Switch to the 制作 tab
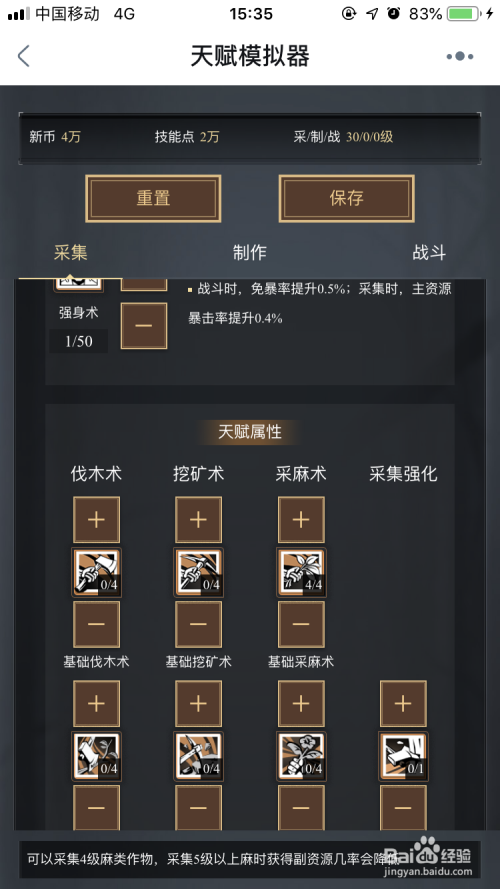The image size is (500, 889). (x=249, y=252)
